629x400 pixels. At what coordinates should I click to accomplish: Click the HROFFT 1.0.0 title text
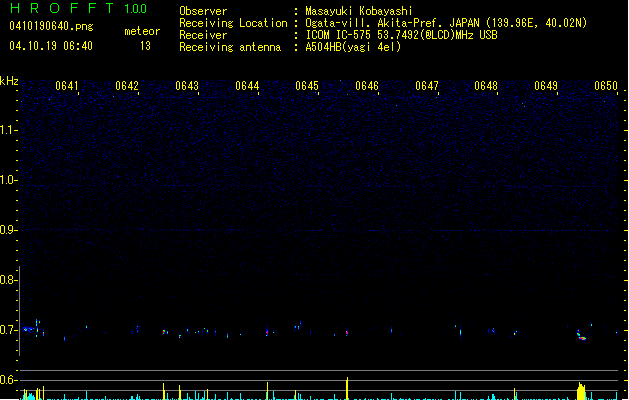(79, 8)
